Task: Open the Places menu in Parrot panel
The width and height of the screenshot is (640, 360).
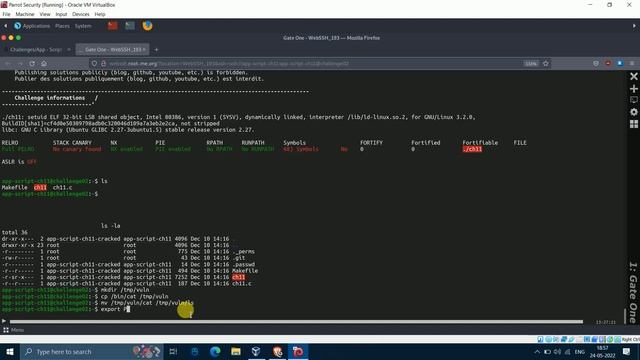Action: (62, 26)
